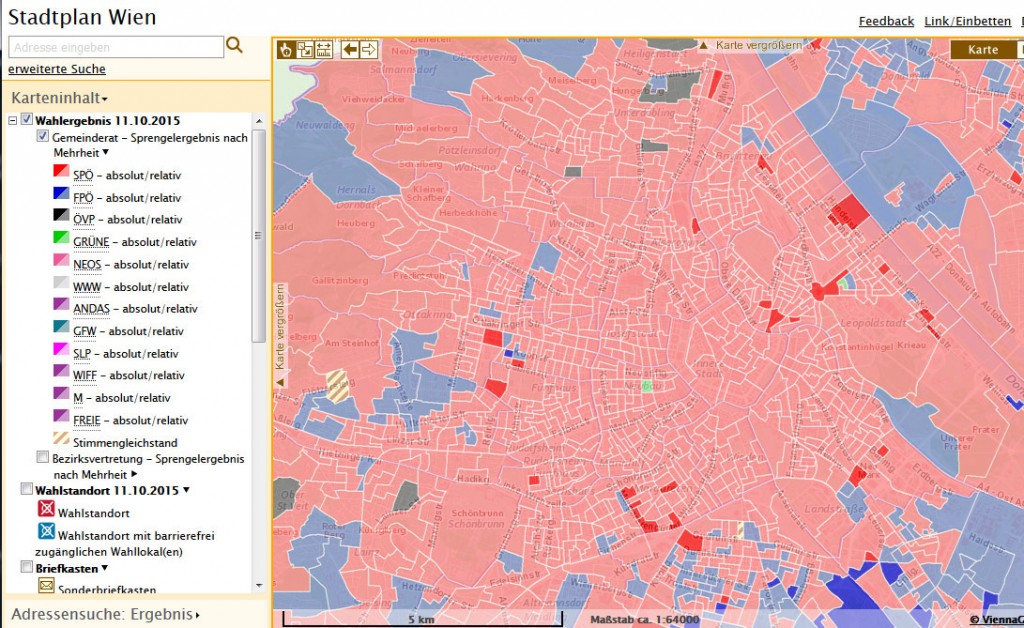The height and width of the screenshot is (628, 1024).
Task: Select the zoom rectangle map tool
Action: click(x=305, y=49)
